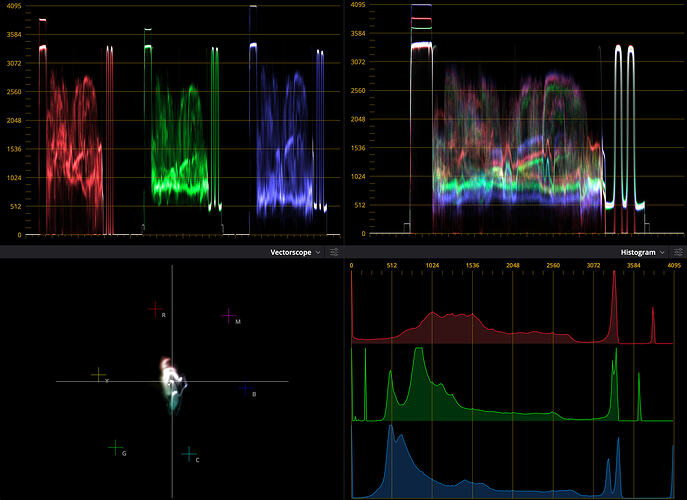This screenshot has width=687, height=500.
Task: Click the 1024 label on waveform scale
Action: [358, 177]
